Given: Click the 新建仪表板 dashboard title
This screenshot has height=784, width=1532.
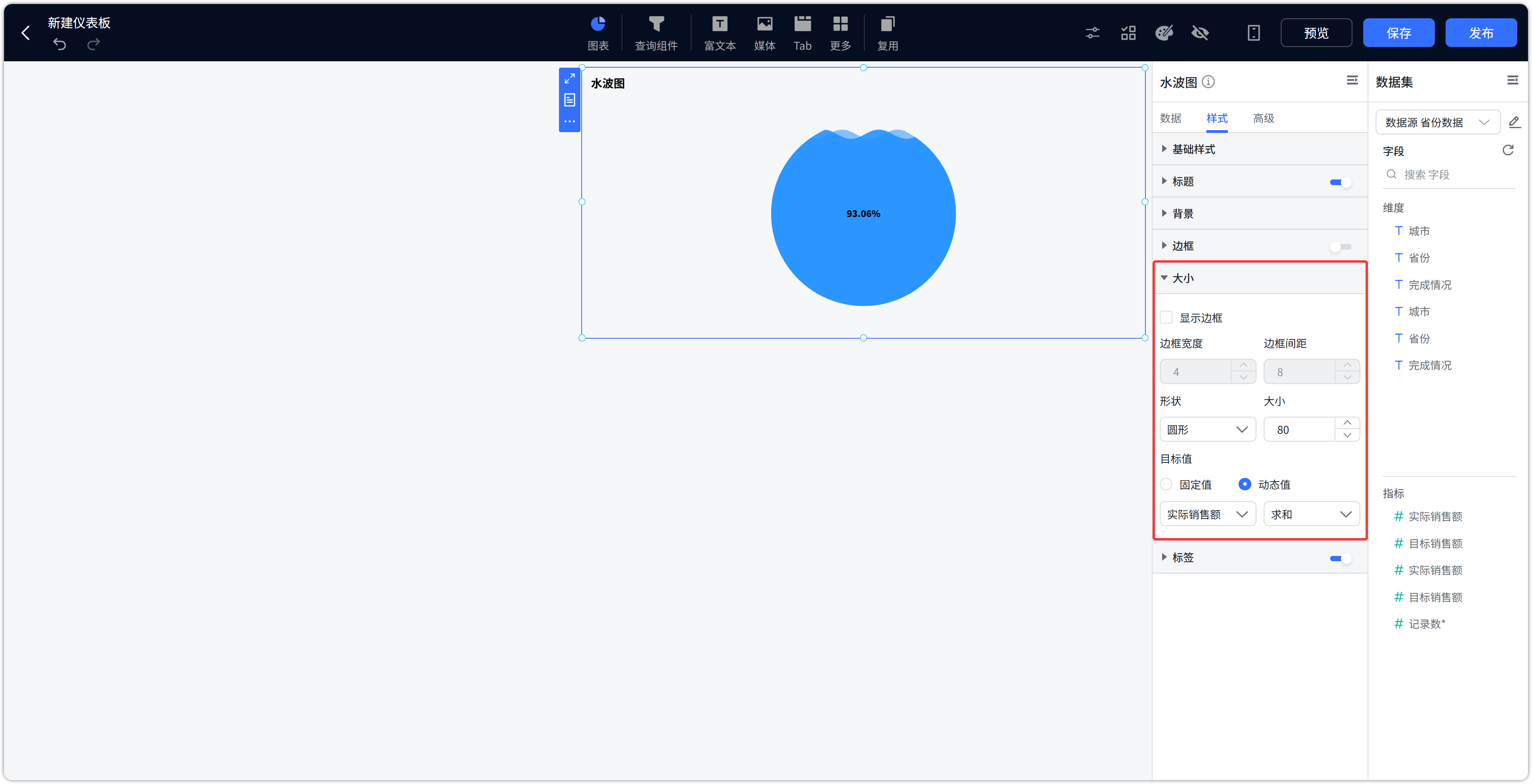Looking at the screenshot, I should [79, 23].
